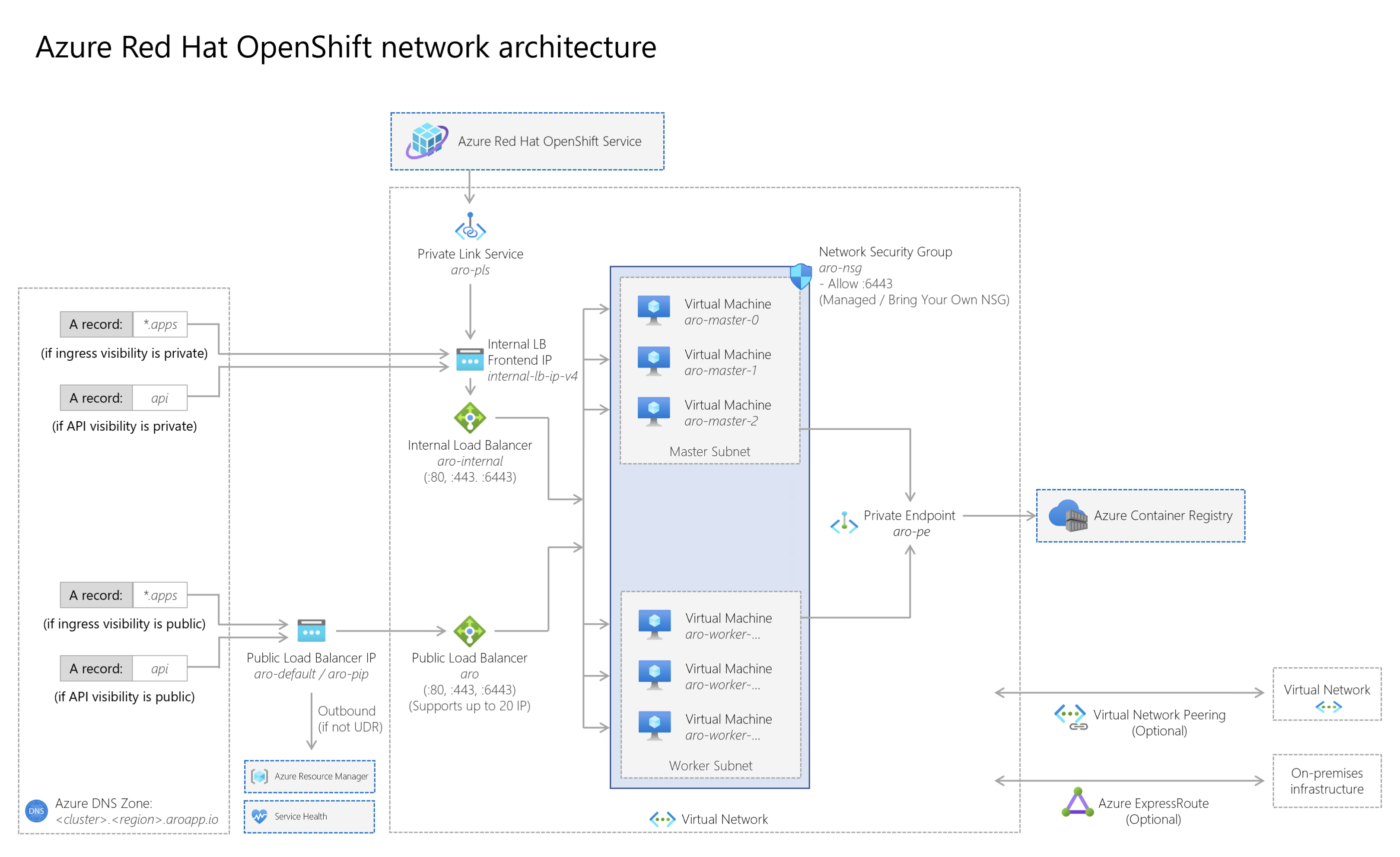Click the 'aro-internal' italic label
Image resolution: width=1400 pixels, height=857 pixels.
point(470,461)
